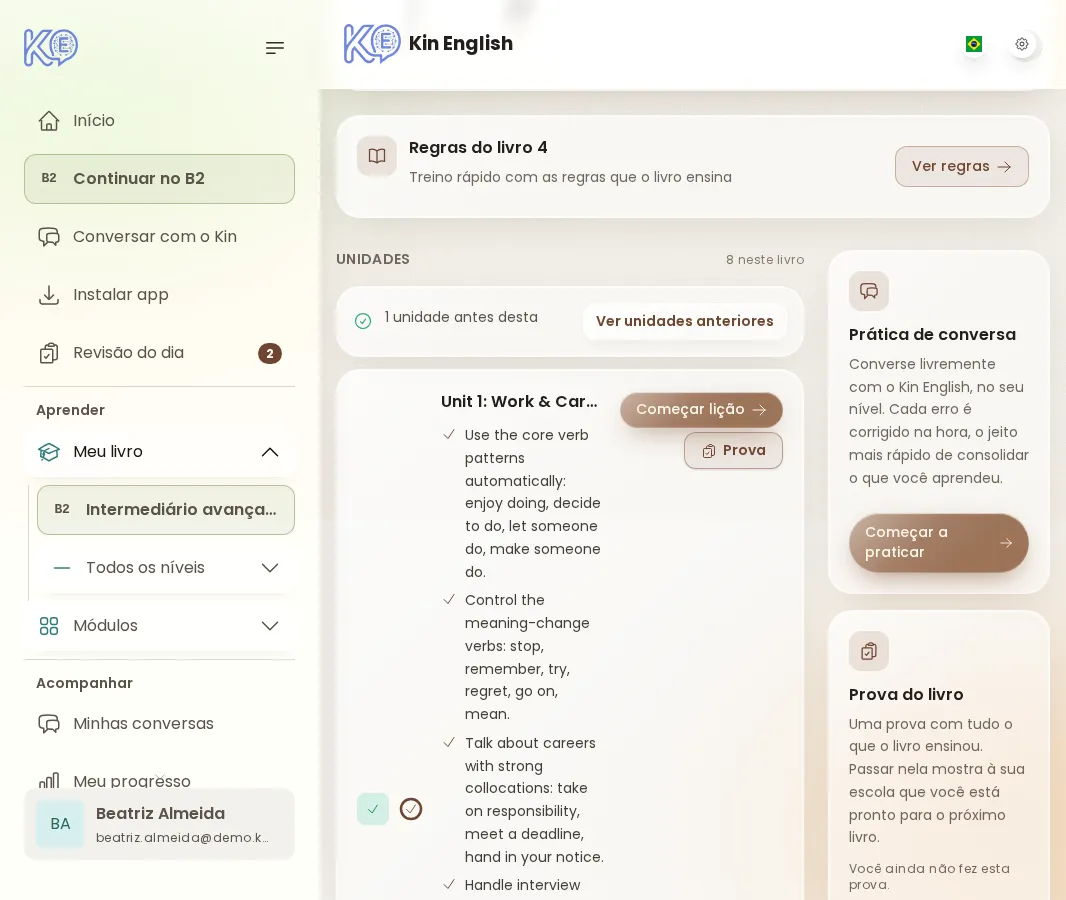Collapse sidebar with the hamburger menu icon
This screenshot has height=900, width=1066.
(x=275, y=48)
